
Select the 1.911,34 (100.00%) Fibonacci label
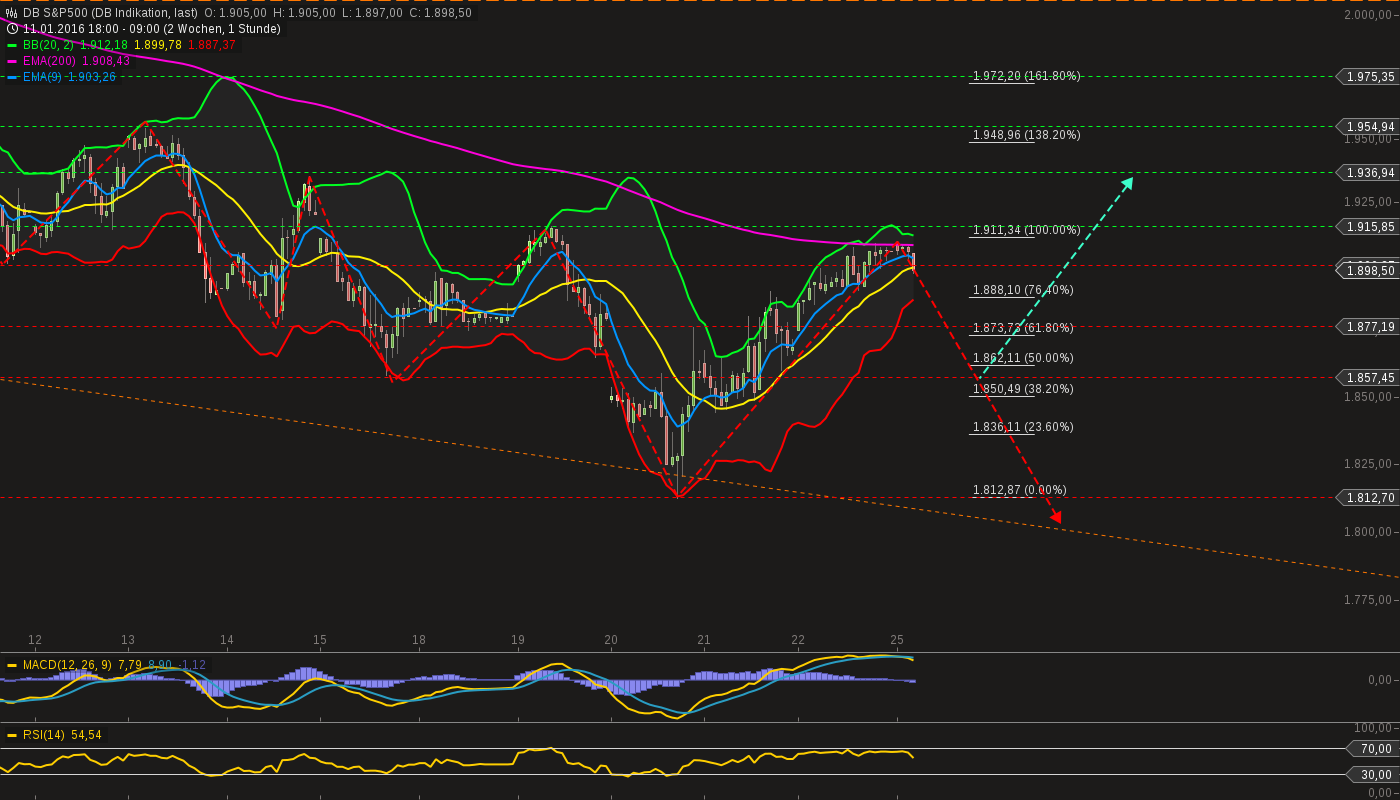click(1026, 230)
